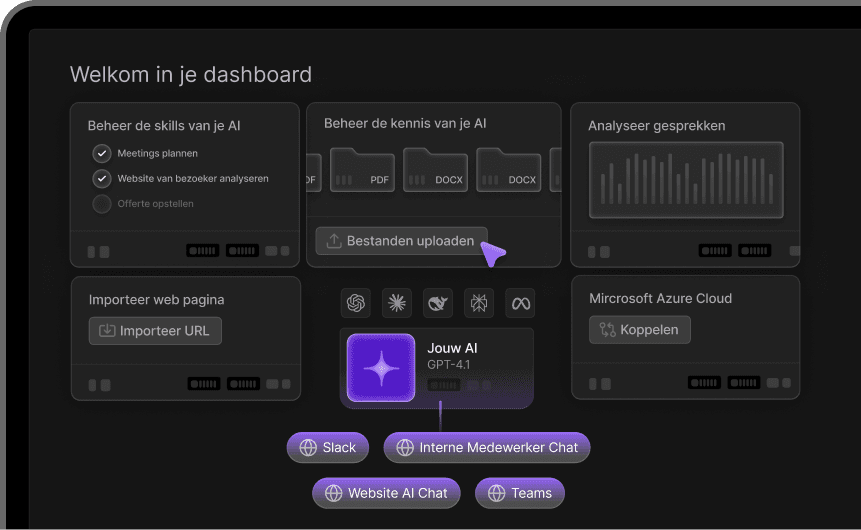
Task: Select the Teams channel pill
Action: coord(519,493)
